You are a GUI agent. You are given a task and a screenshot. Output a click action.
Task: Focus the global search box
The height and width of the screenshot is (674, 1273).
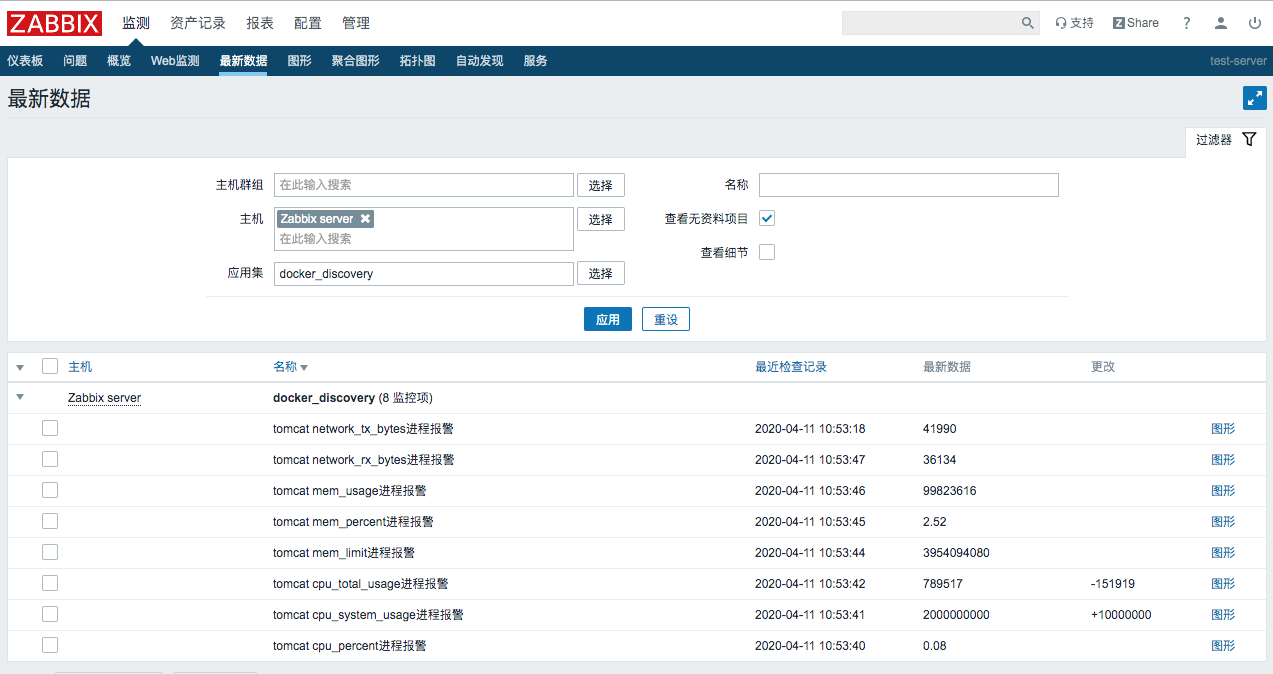click(930, 23)
